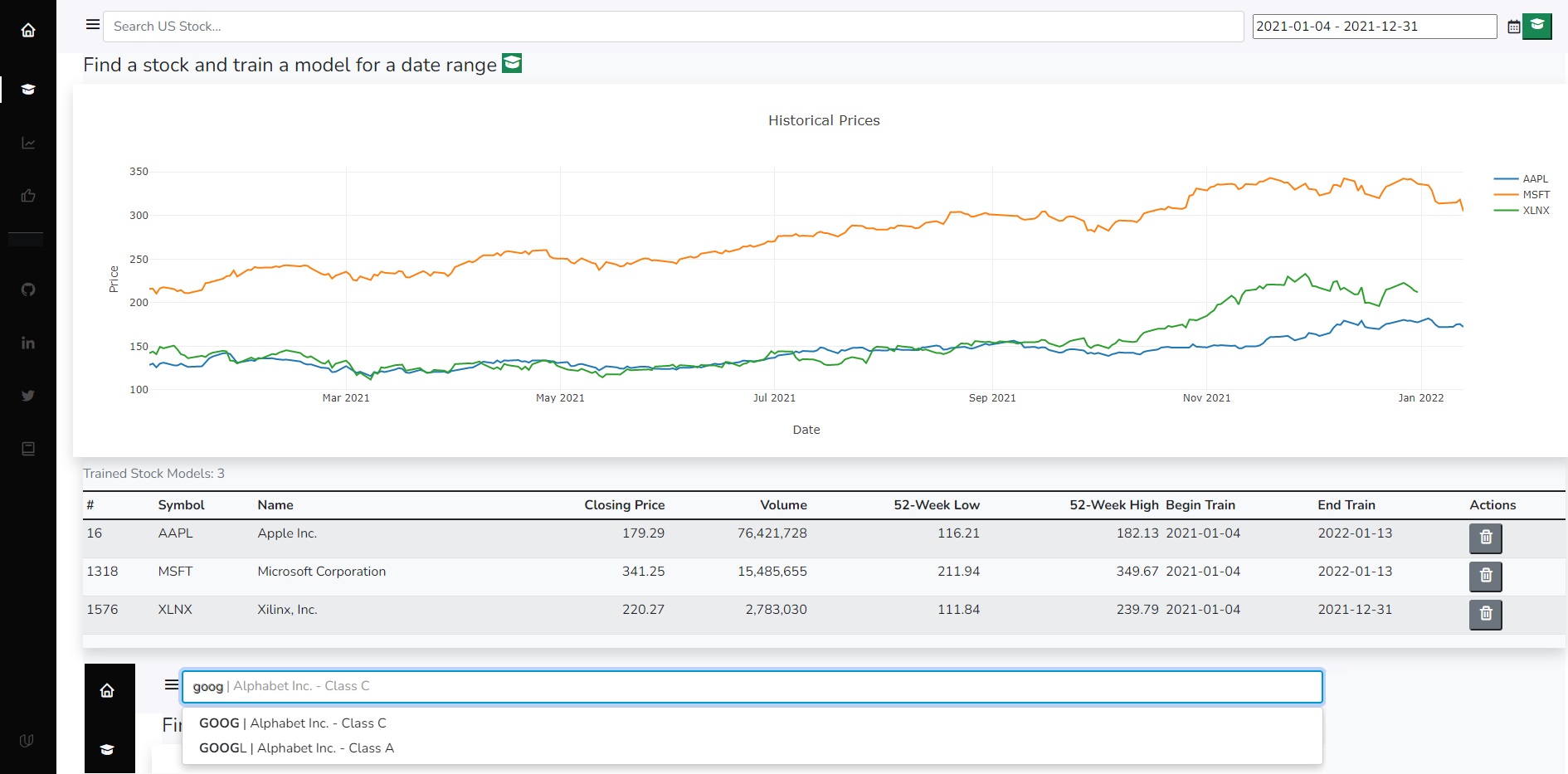The height and width of the screenshot is (774, 1568).
Task: Click the AAPL symbol cell
Action: tap(175, 533)
